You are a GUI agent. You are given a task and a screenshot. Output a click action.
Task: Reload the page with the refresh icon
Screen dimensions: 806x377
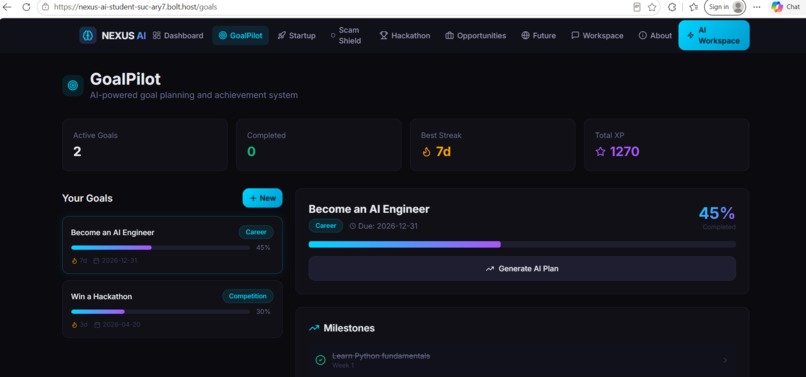(x=26, y=7)
